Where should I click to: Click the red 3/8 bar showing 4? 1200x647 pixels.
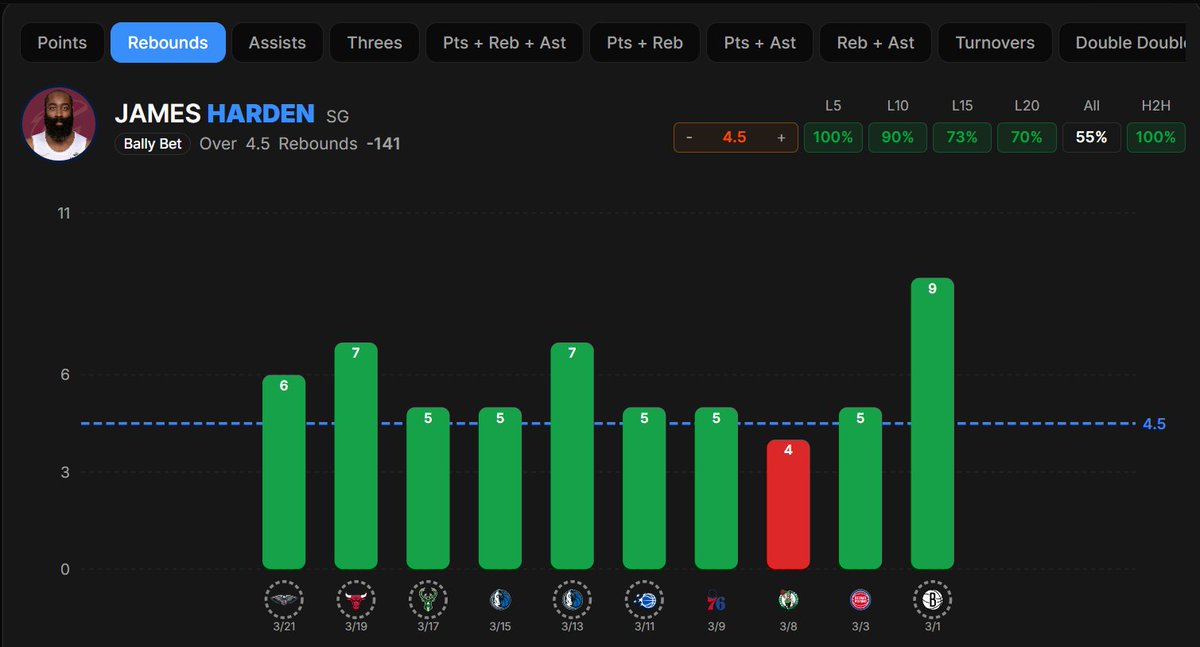(788, 504)
